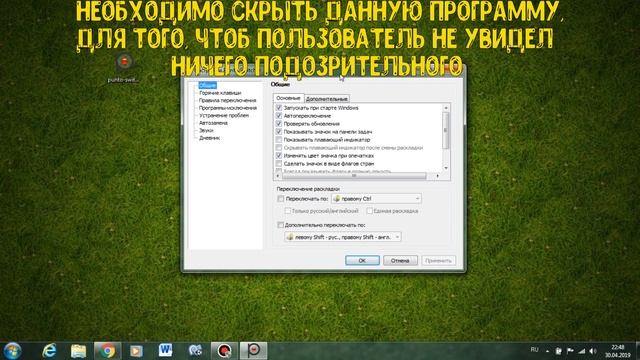
Task: Open Microsoft Word from taskbar
Action: (165, 350)
